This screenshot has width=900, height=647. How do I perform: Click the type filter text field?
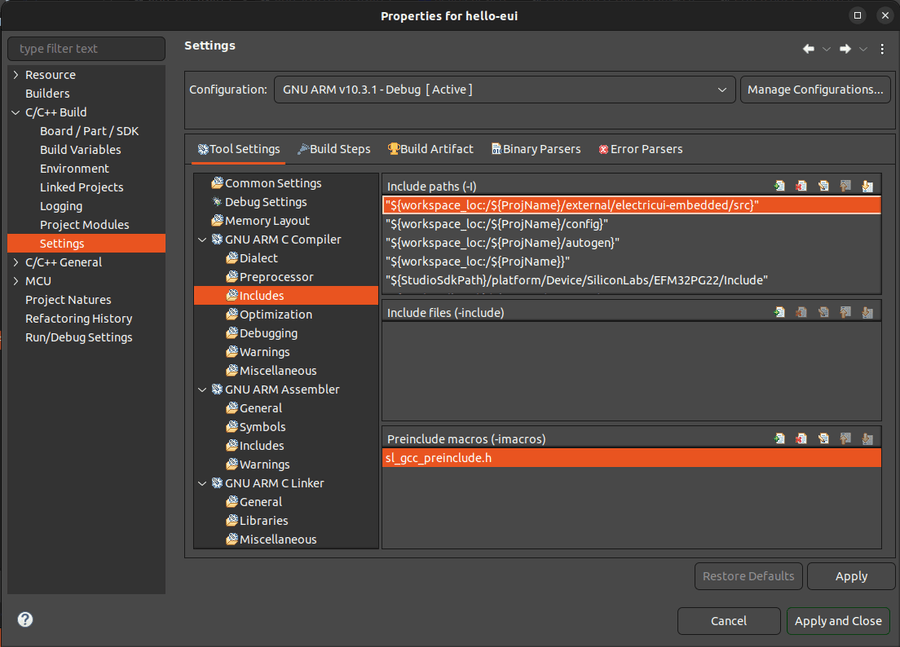point(86,48)
